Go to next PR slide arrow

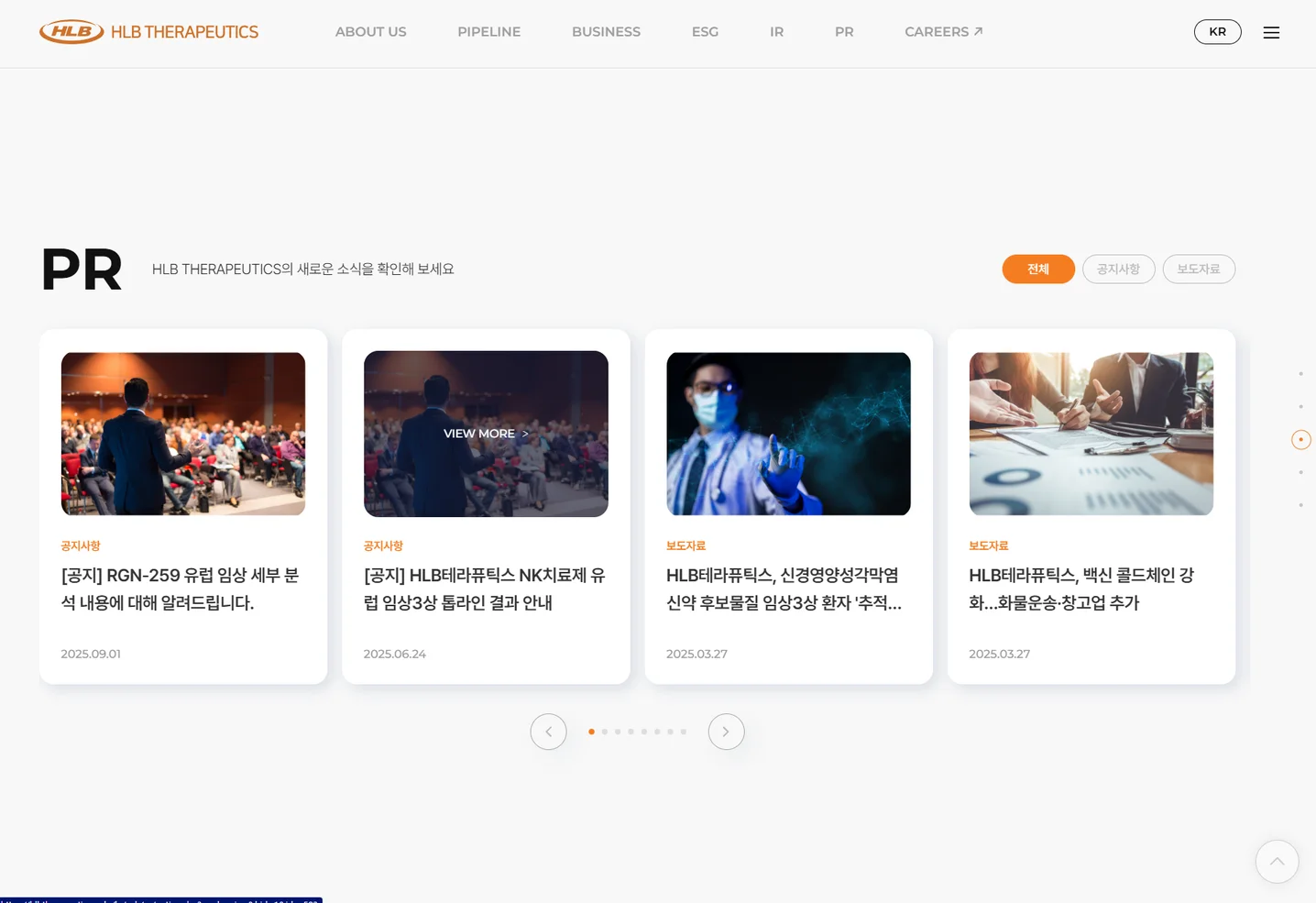726,732
